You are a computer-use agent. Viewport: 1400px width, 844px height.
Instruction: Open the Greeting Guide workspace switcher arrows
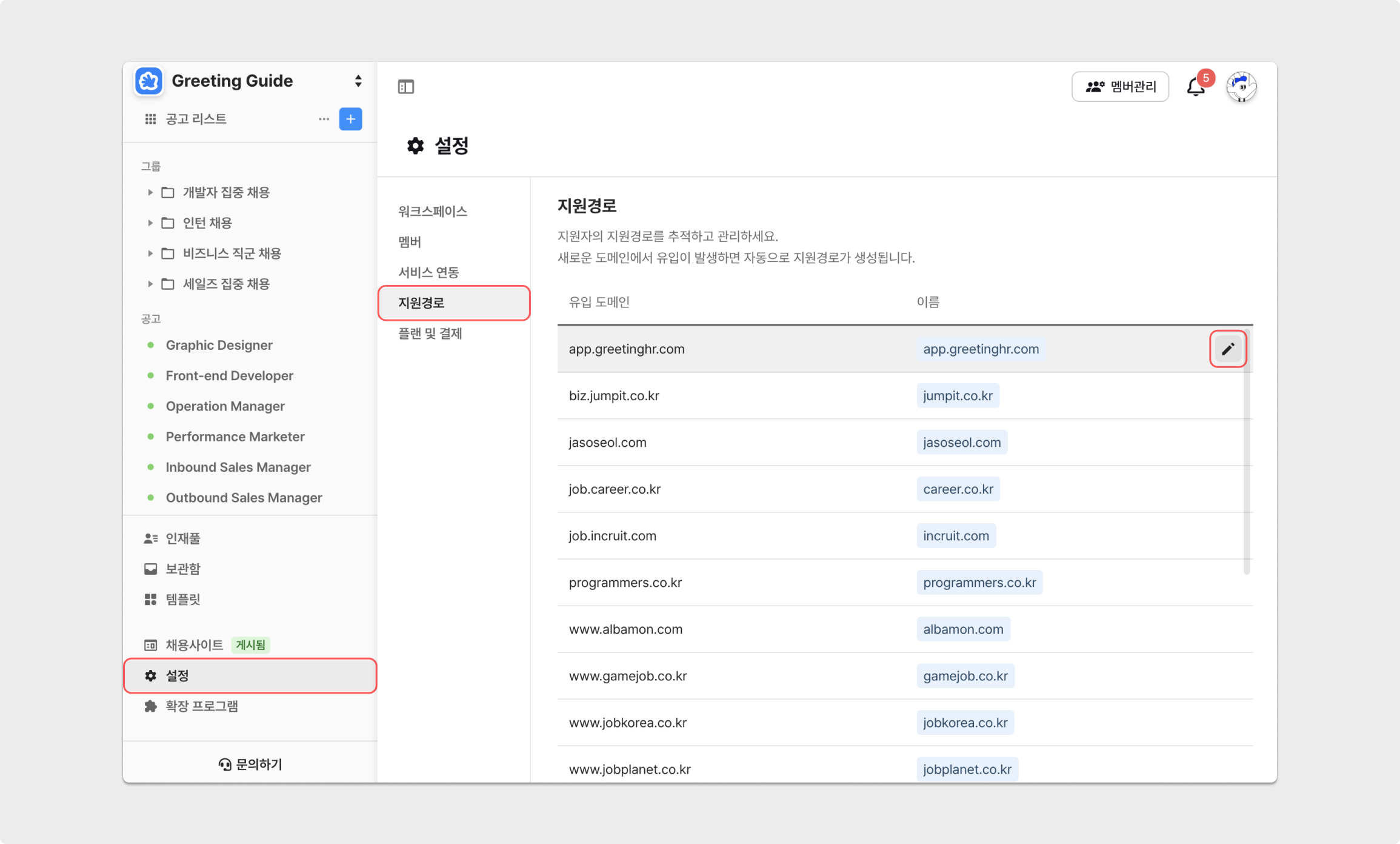(x=358, y=81)
